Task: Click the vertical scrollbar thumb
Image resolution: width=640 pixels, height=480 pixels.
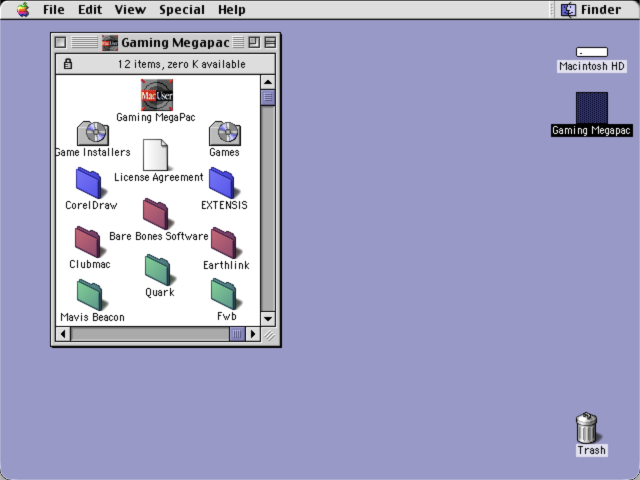Action: [x=268, y=97]
